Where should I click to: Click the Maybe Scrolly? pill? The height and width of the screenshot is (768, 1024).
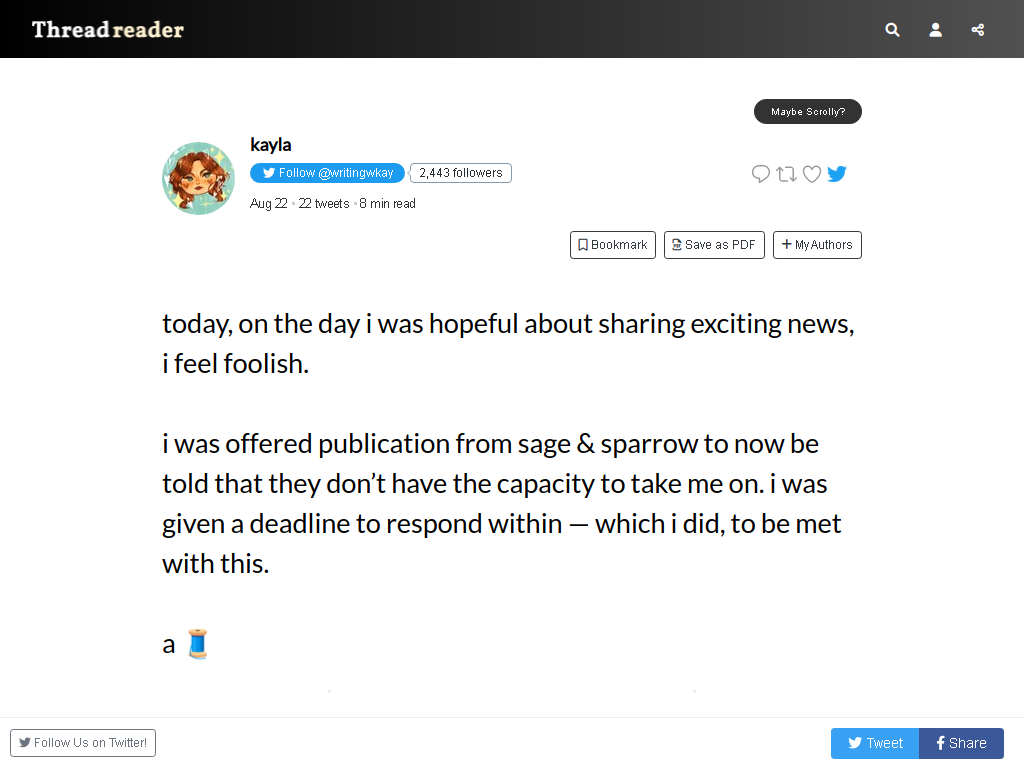[808, 112]
